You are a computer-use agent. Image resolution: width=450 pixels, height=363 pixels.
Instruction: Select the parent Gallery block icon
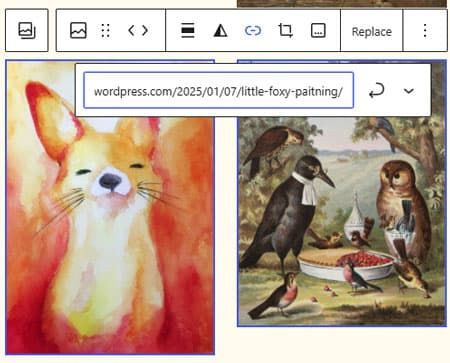pos(27,30)
